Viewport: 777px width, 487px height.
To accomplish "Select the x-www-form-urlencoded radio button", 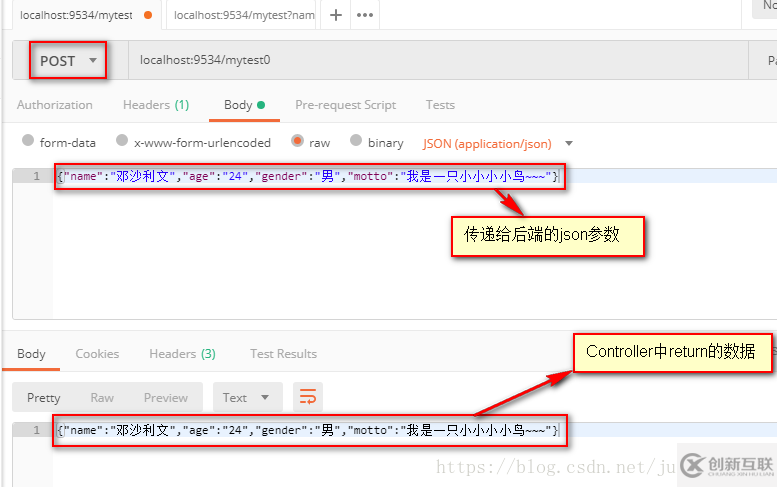I will (x=122, y=141).
